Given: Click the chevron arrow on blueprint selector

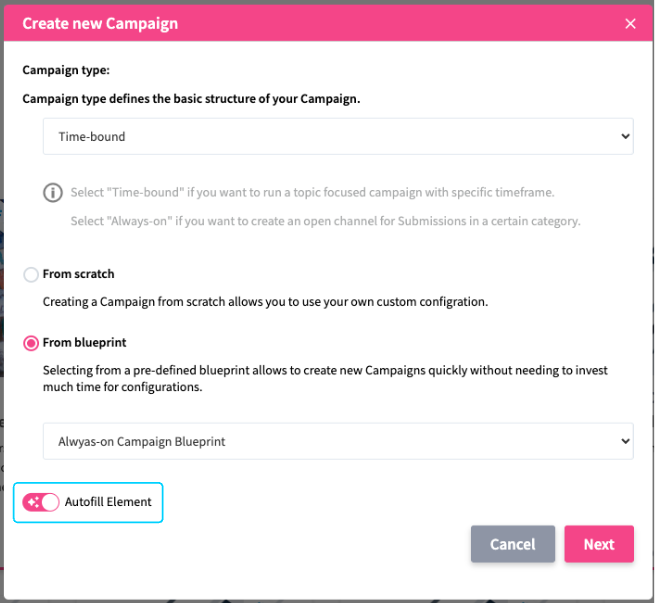Looking at the screenshot, I should tap(625, 441).
